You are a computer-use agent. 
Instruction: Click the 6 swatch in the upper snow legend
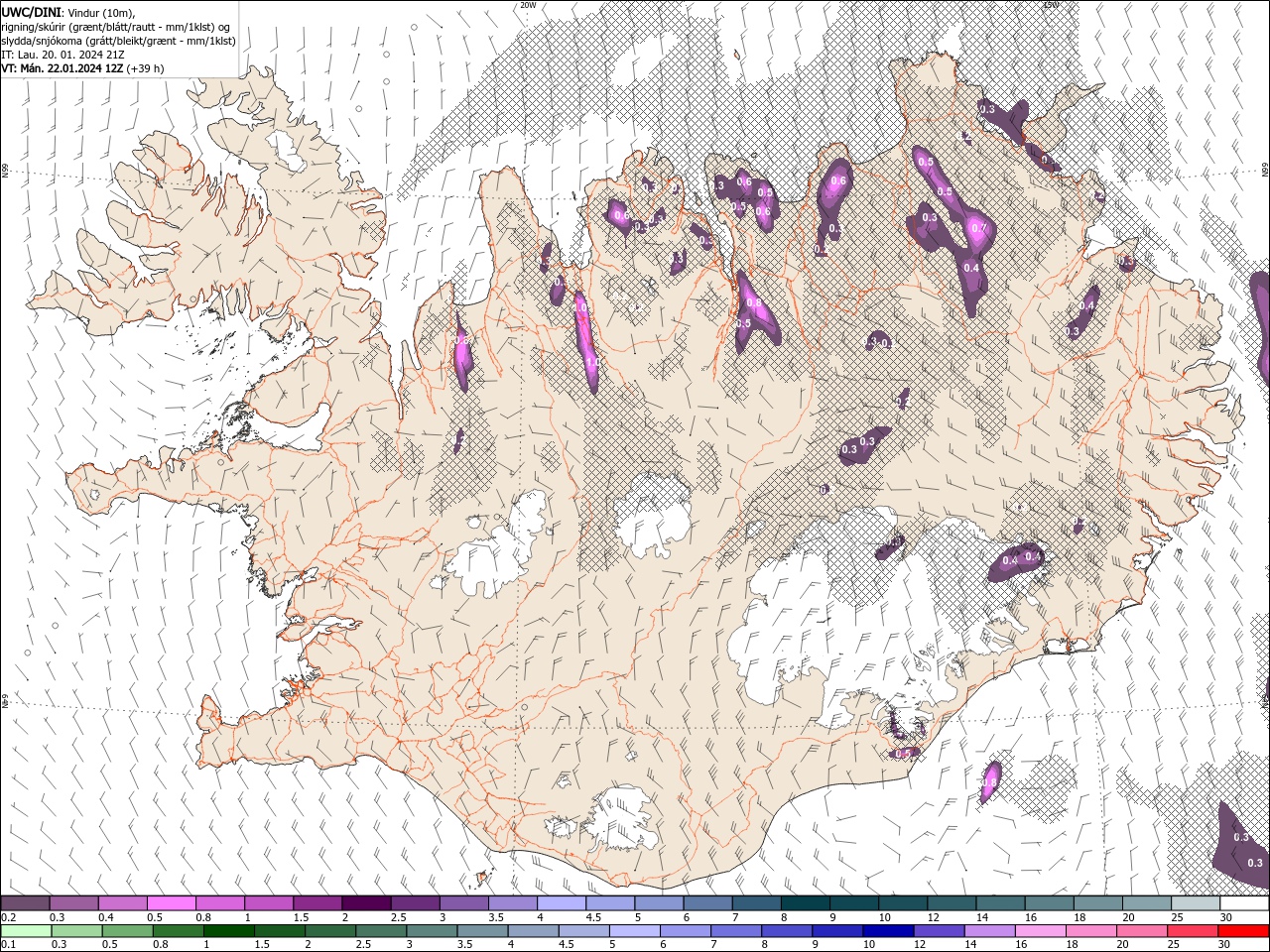706,903
